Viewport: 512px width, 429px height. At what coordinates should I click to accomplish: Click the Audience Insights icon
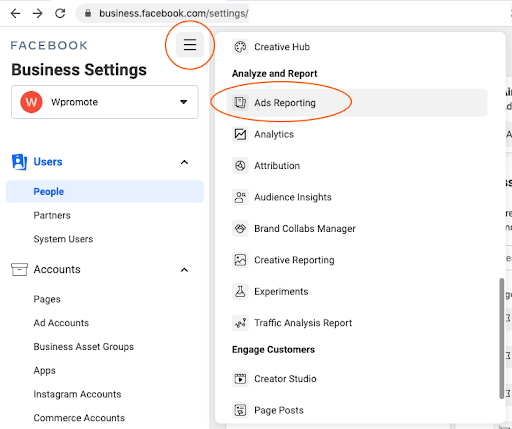[240, 197]
